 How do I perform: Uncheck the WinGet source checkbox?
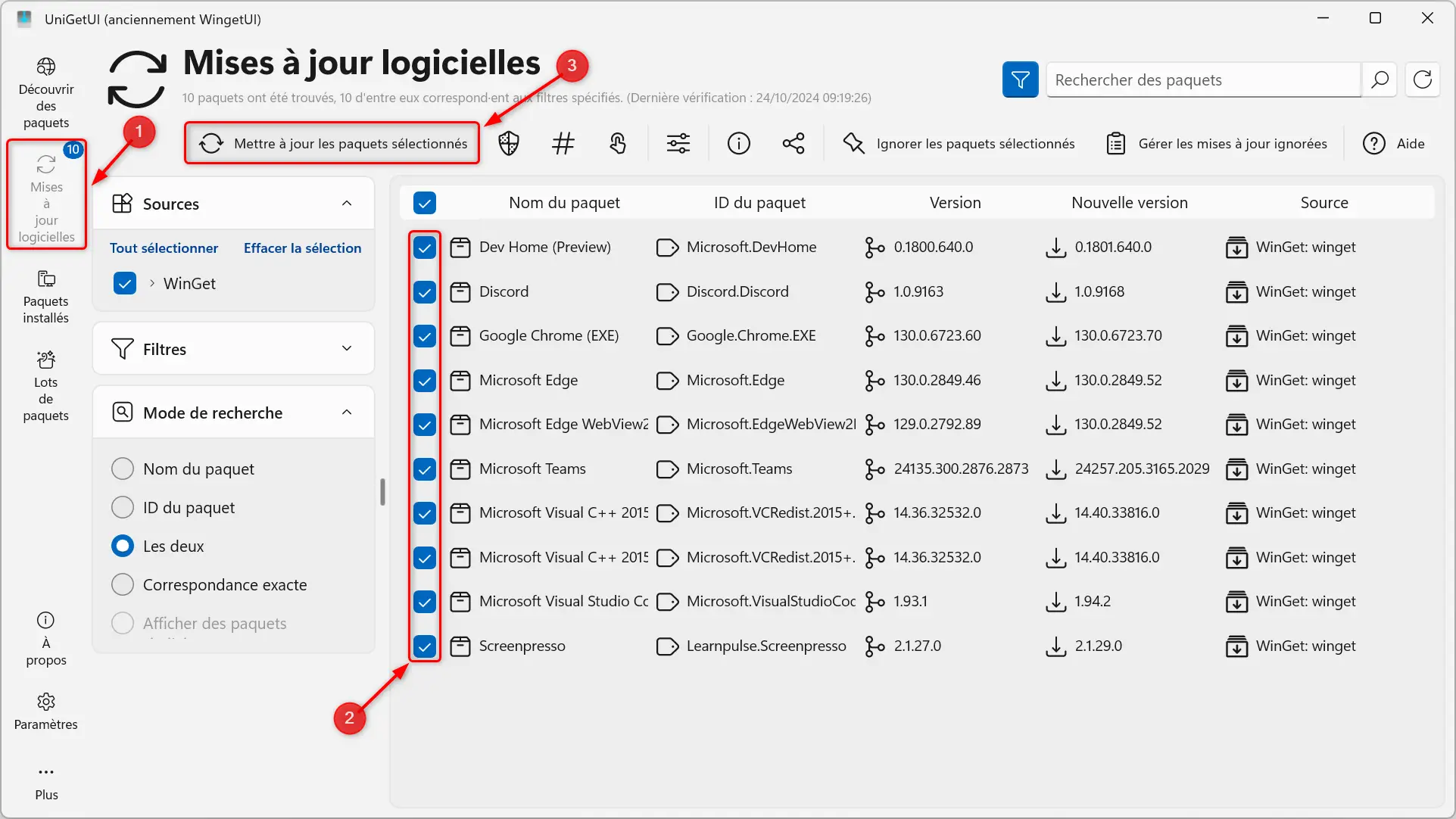(x=125, y=283)
